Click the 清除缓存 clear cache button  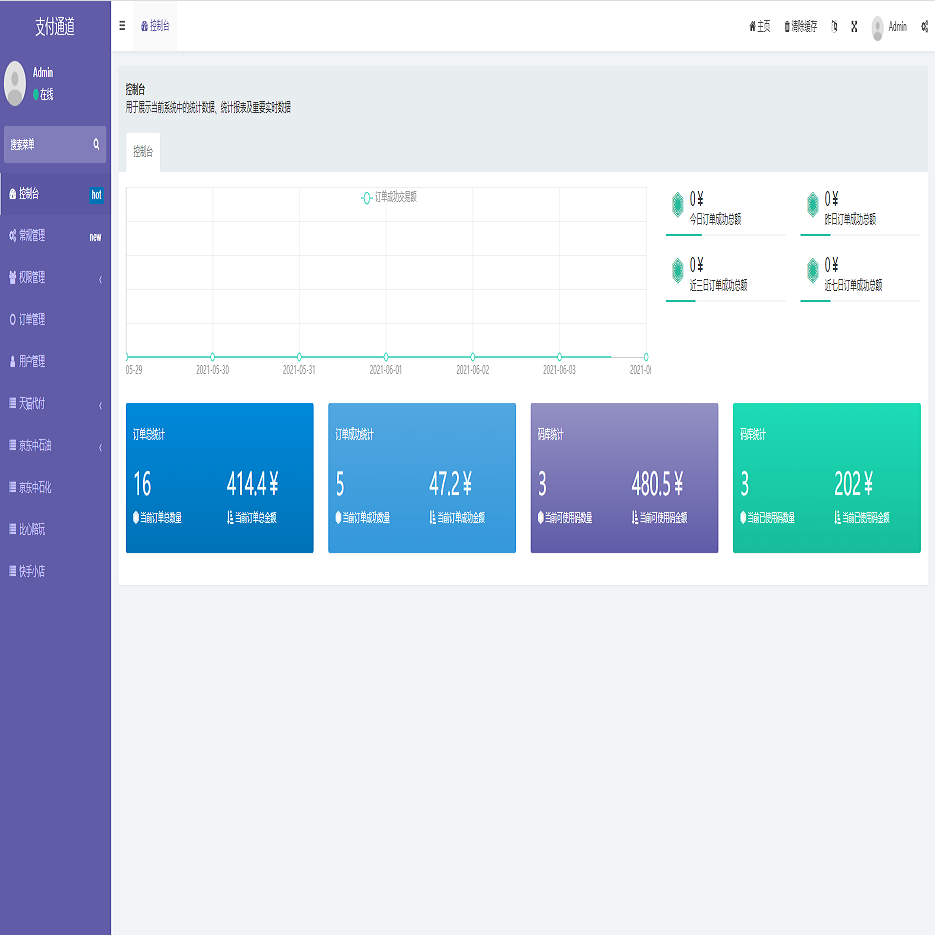[800, 27]
